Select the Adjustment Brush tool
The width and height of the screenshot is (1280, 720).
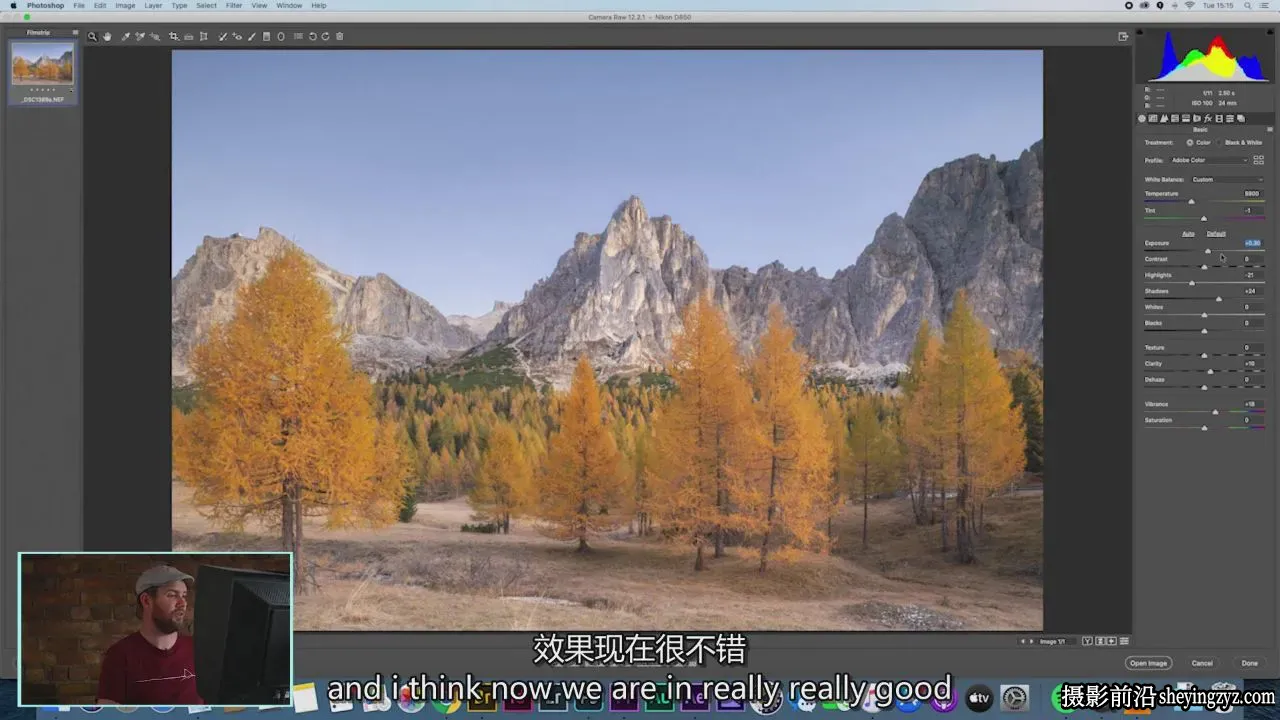point(252,37)
